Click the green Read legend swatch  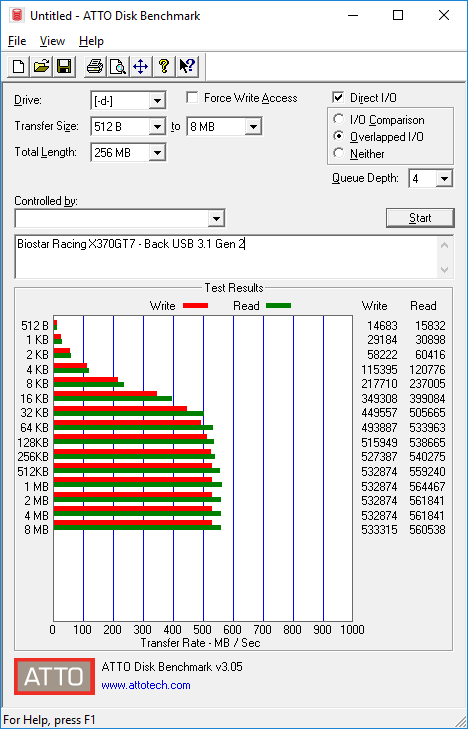pyautogui.click(x=278, y=305)
